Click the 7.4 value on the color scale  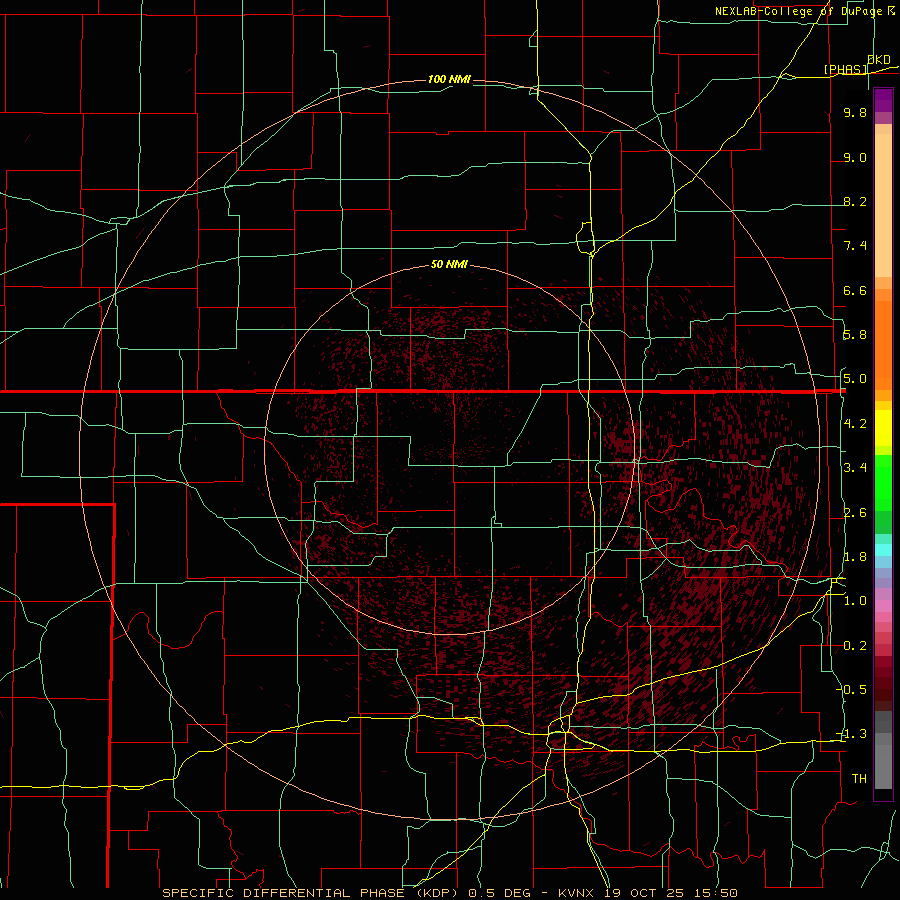855,246
